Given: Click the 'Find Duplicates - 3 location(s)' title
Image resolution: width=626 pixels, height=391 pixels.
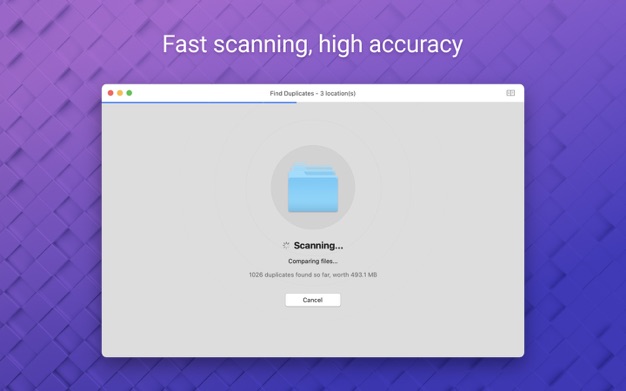Looking at the screenshot, I should tap(313, 93).
